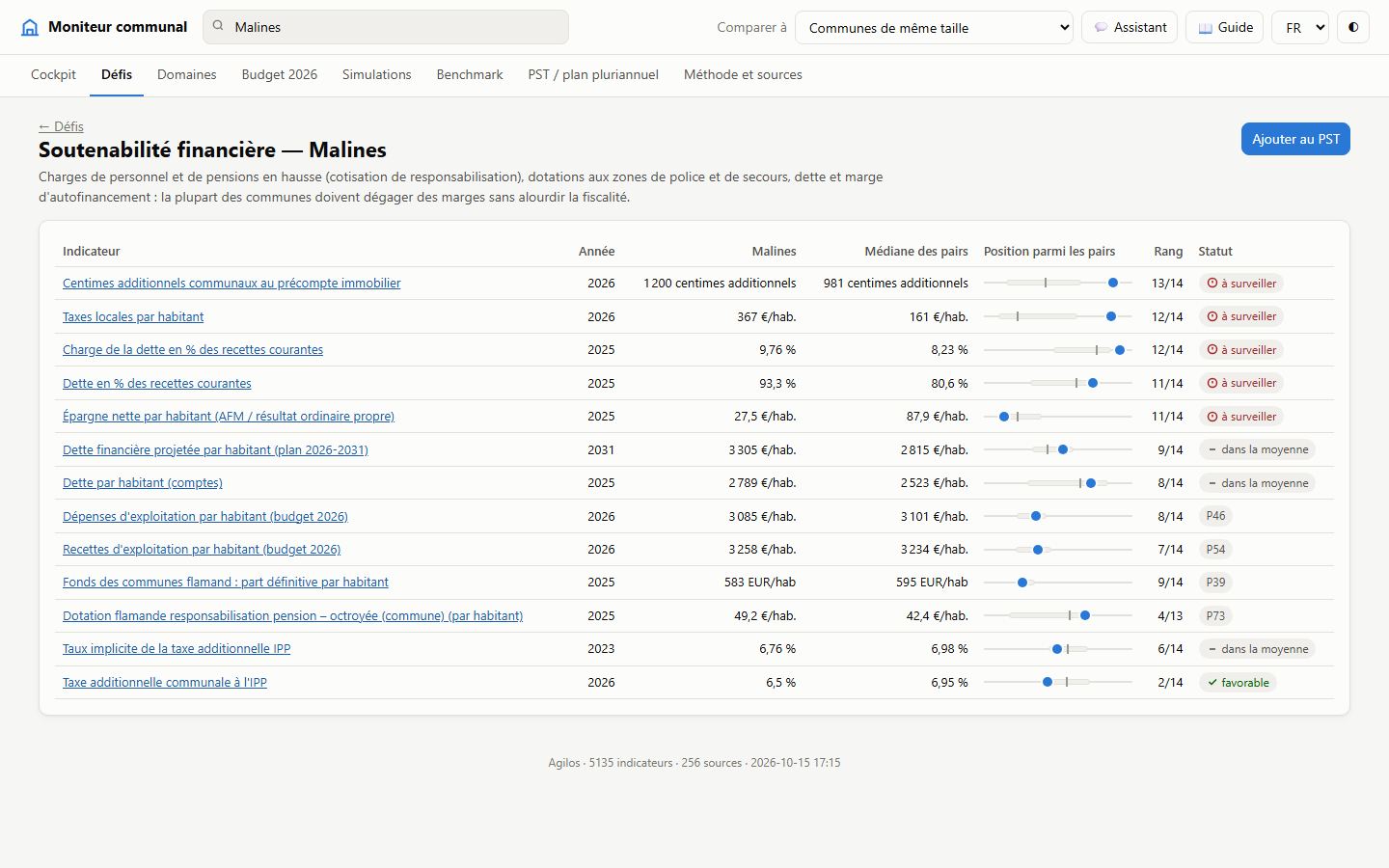Screen dimensions: 1389x868
Task: Open 'Taxe additionnelle communale à l'IPP' link
Action: (x=165, y=682)
